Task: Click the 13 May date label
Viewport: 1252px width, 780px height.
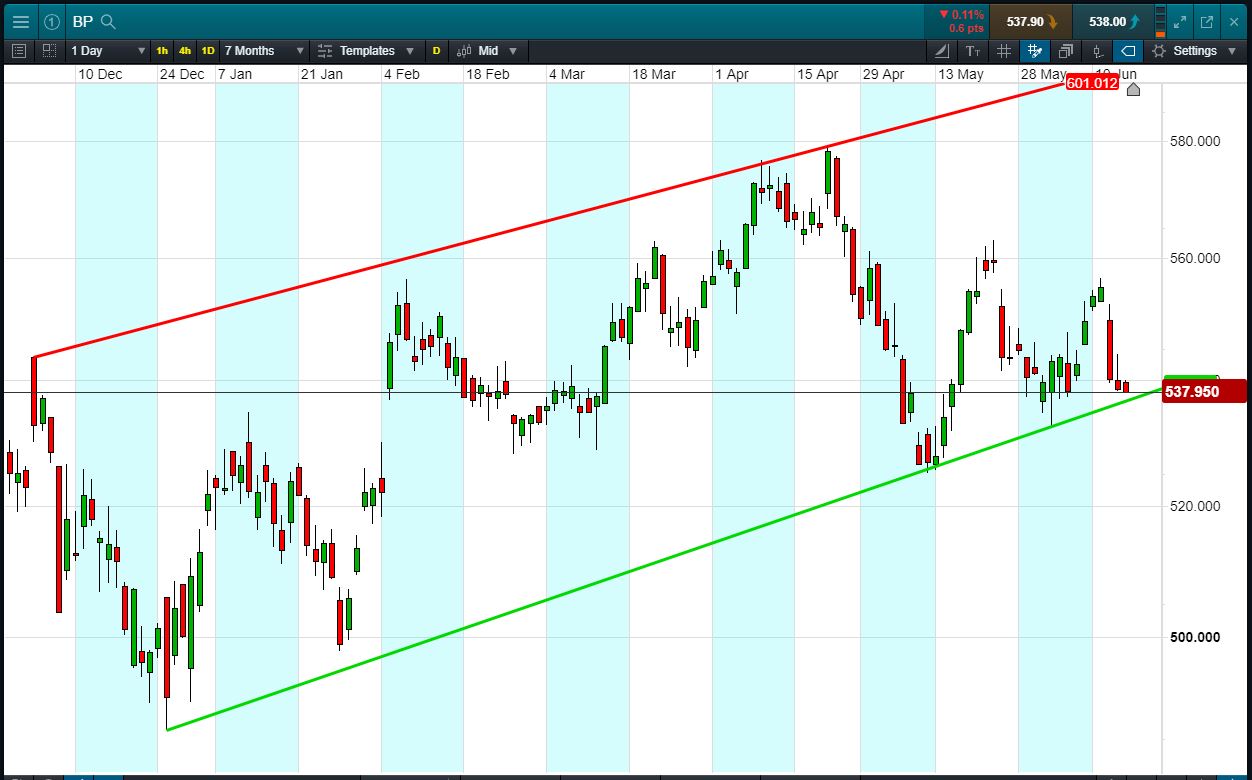Action: pyautogui.click(x=960, y=74)
